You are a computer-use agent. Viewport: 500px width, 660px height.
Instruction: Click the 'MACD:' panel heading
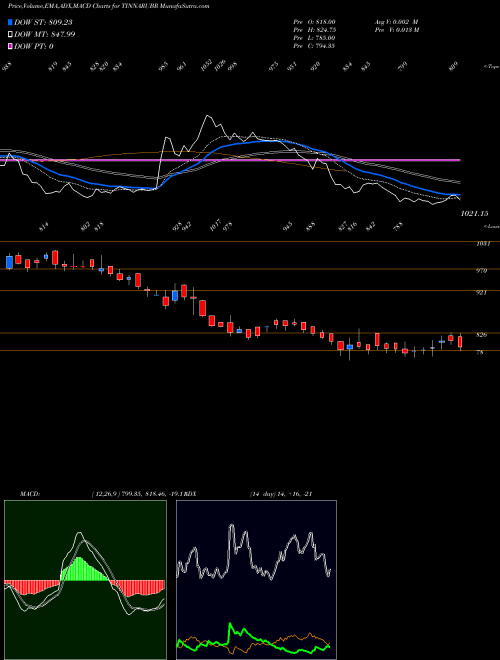click(x=30, y=494)
